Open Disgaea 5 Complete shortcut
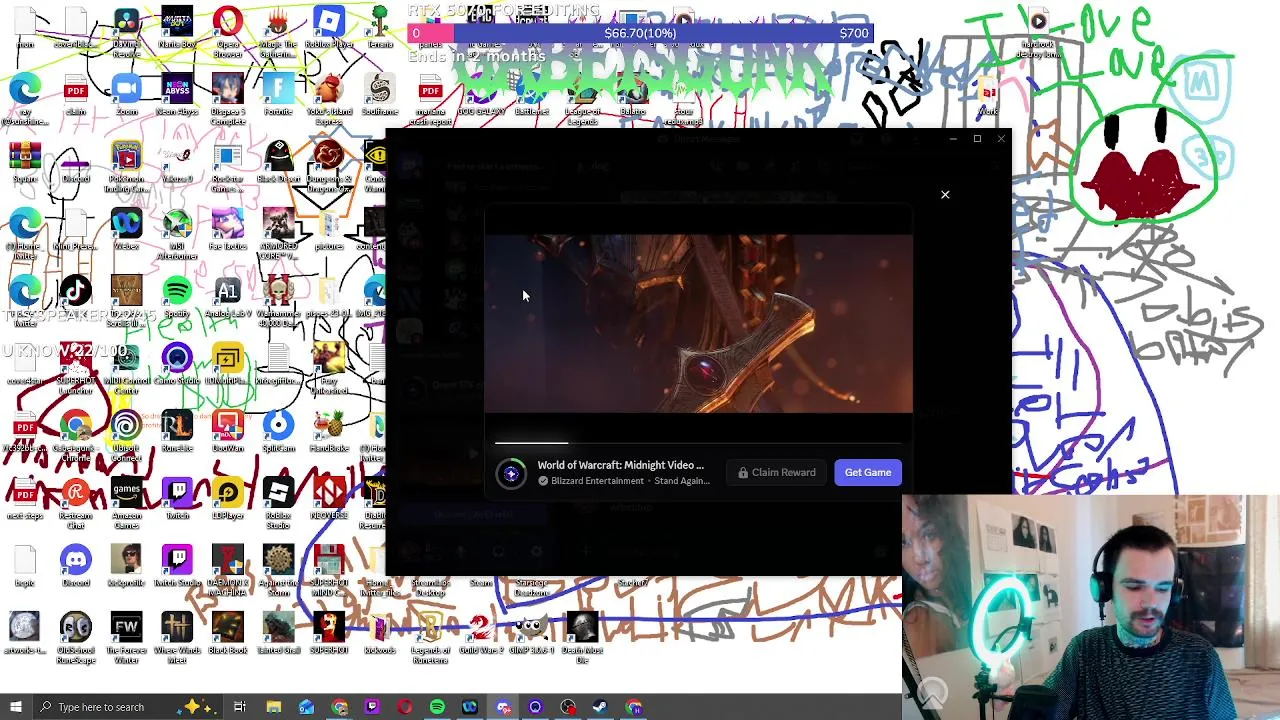 (228, 98)
